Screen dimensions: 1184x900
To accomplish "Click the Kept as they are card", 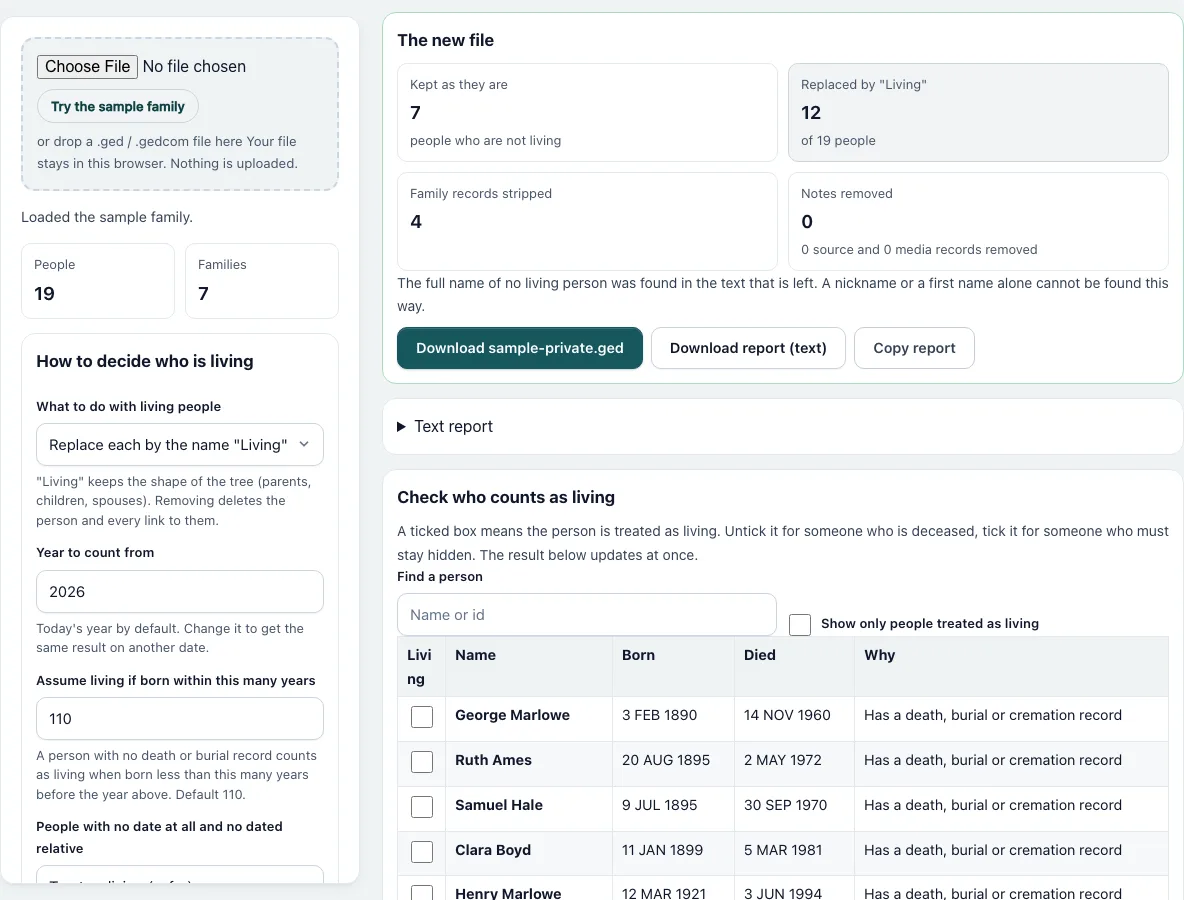I will pyautogui.click(x=587, y=112).
